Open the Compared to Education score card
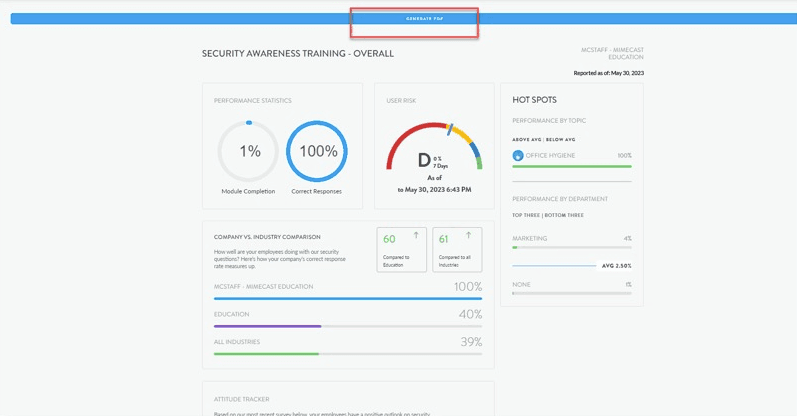The width and height of the screenshot is (797, 416). (x=402, y=250)
